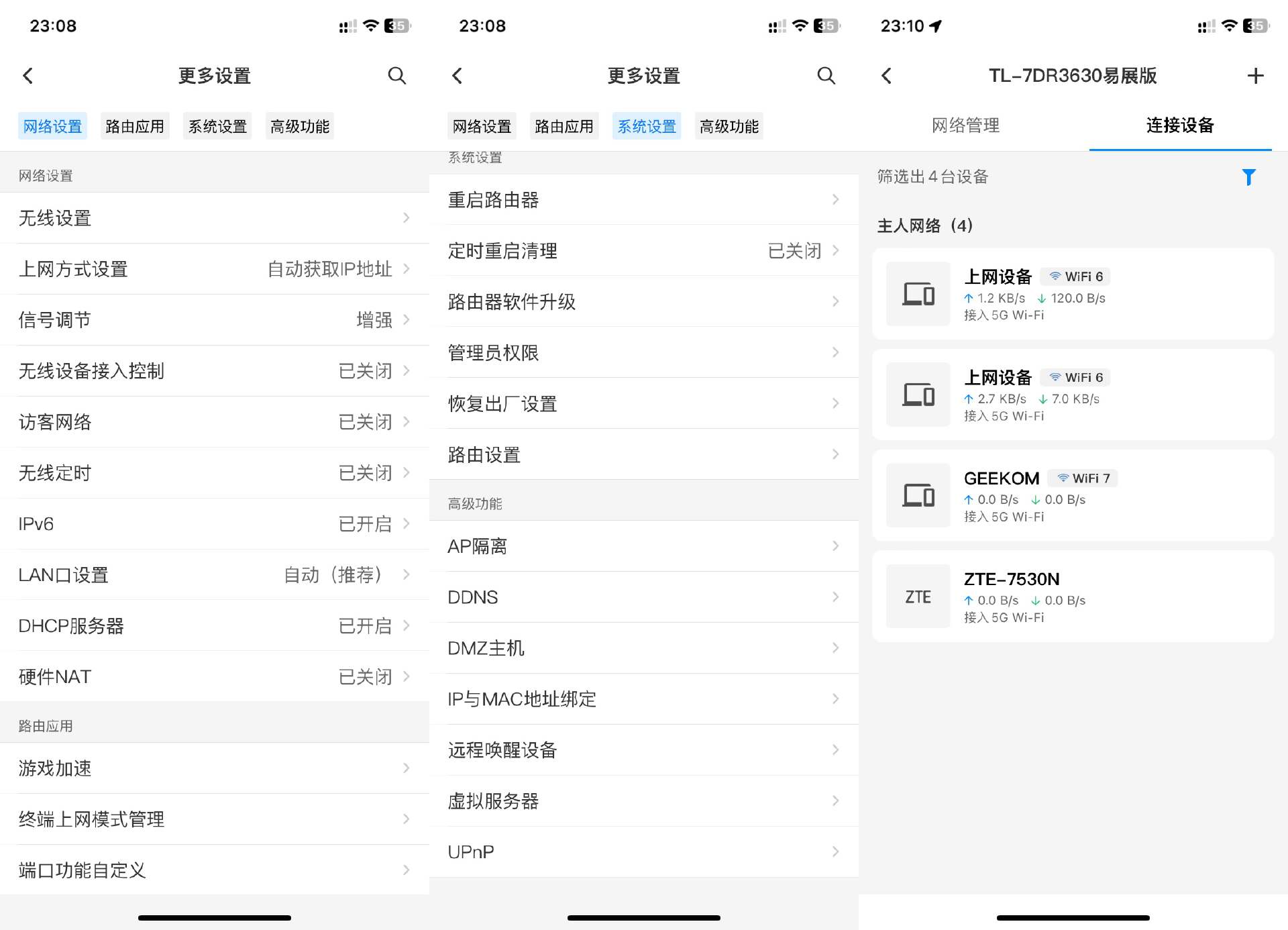Screen dimensions: 1288x930
Task: Tap the back arrow on TL-7DR3630易展版 page
Action: (x=886, y=76)
